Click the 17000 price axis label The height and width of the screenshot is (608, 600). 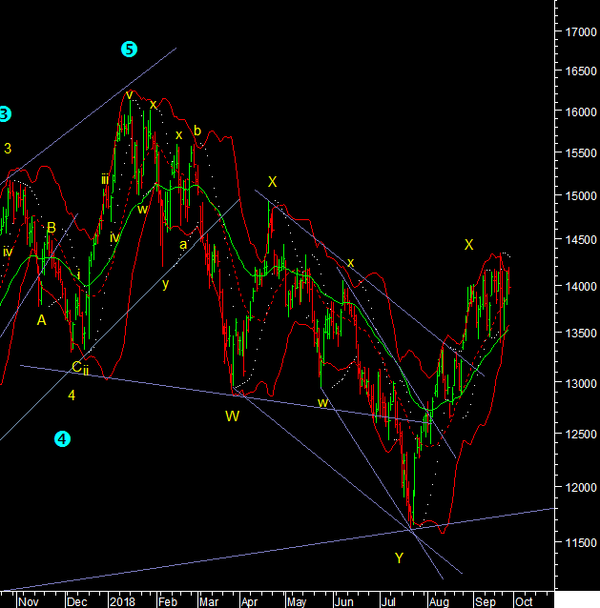[x=576, y=32]
